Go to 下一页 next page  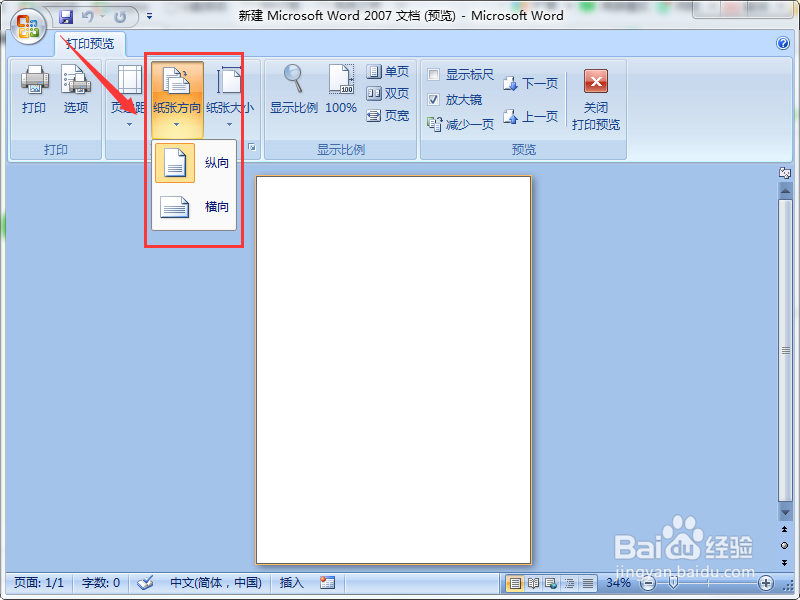530,83
